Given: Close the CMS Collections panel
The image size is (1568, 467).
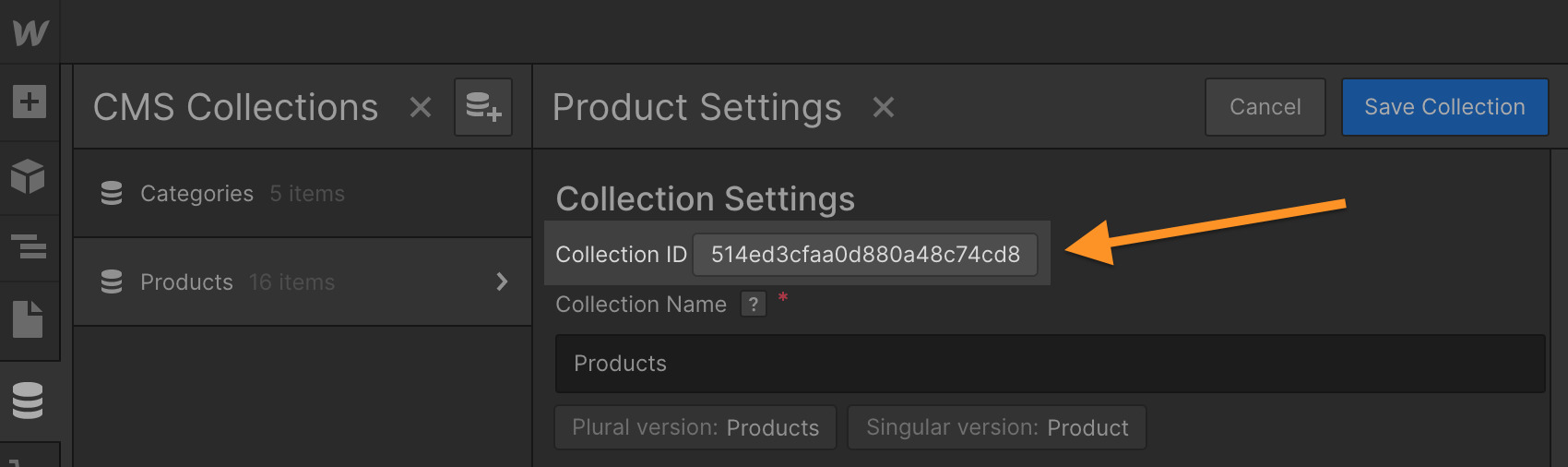Looking at the screenshot, I should click(421, 107).
